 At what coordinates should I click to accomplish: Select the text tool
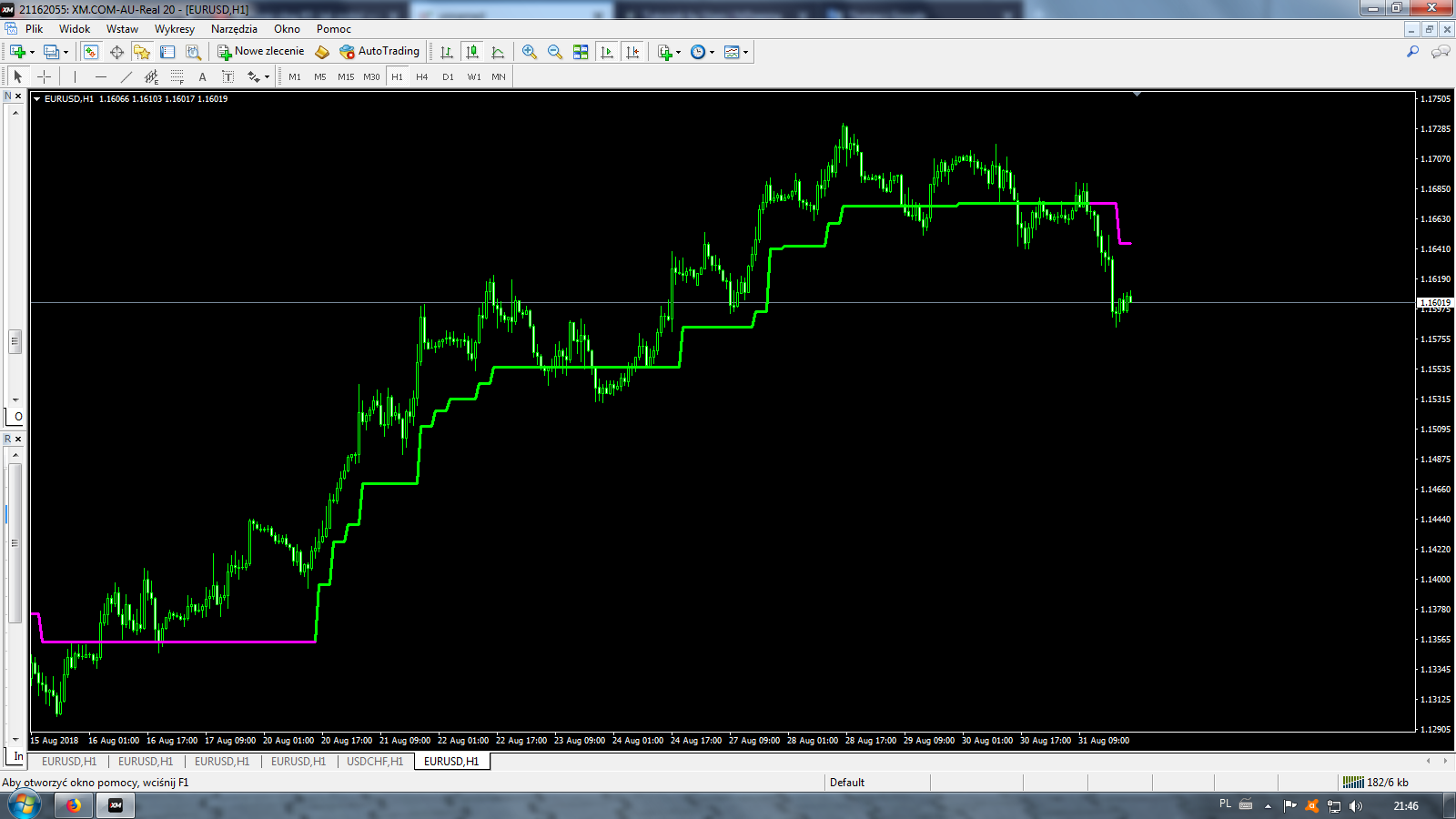tap(202, 76)
